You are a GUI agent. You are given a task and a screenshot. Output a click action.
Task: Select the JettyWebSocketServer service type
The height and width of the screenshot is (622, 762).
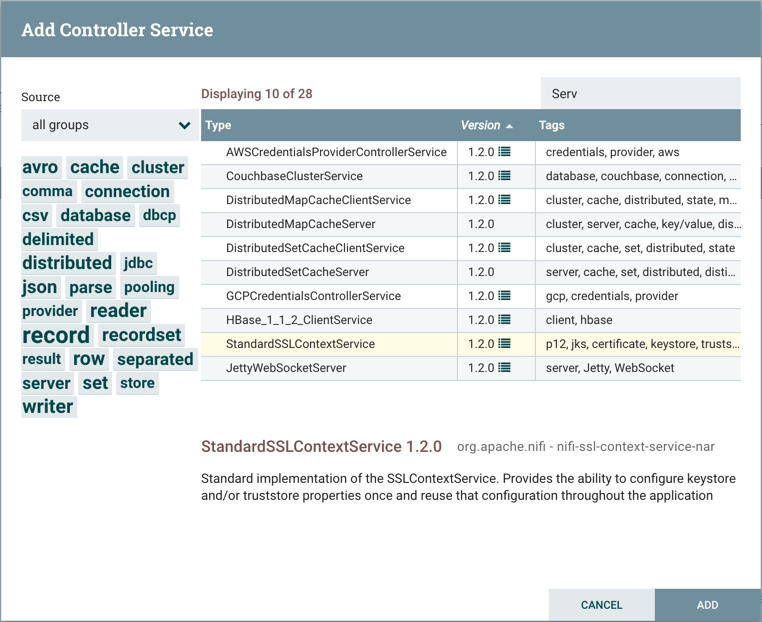pos(286,368)
